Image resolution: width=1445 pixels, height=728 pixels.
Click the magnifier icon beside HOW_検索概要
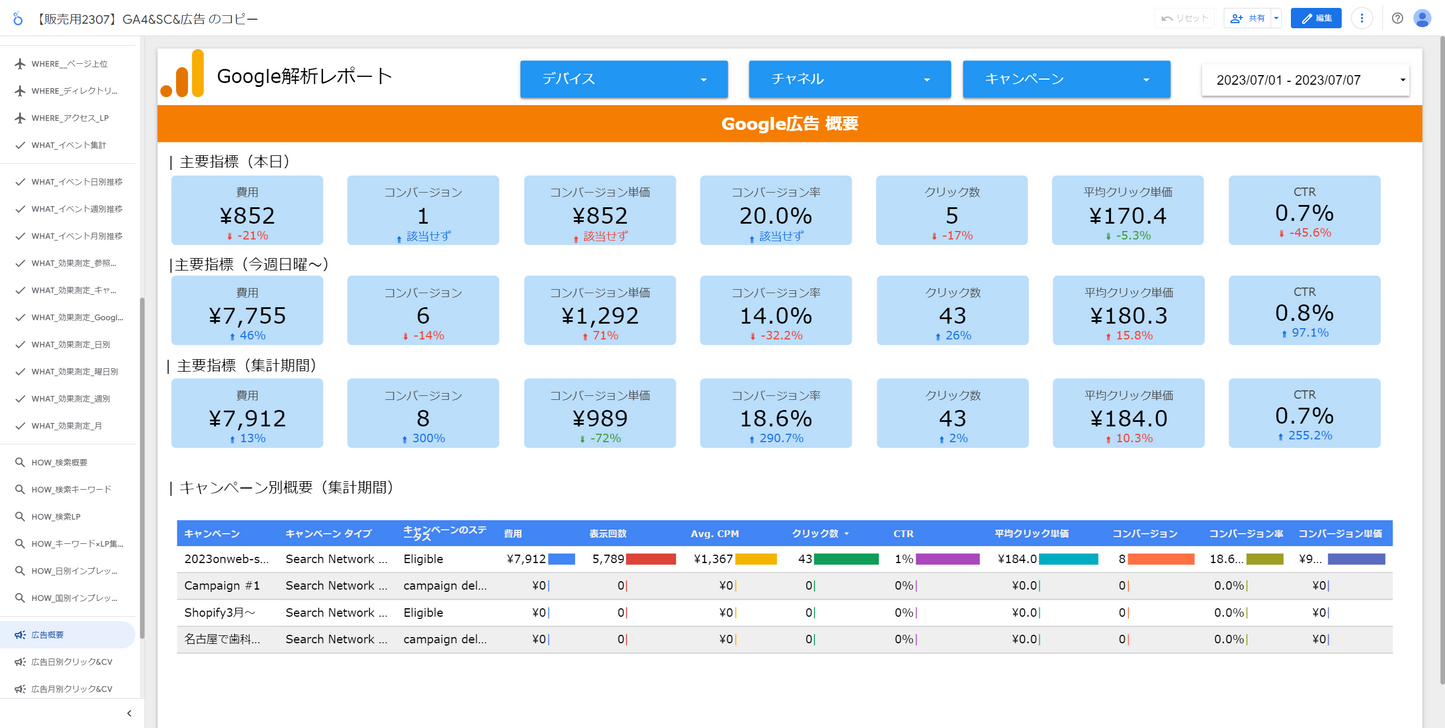click(x=20, y=462)
